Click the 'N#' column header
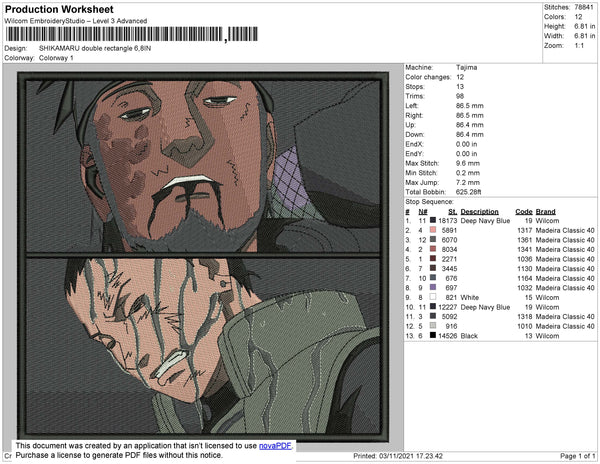This screenshot has width=600, height=464. (x=422, y=212)
